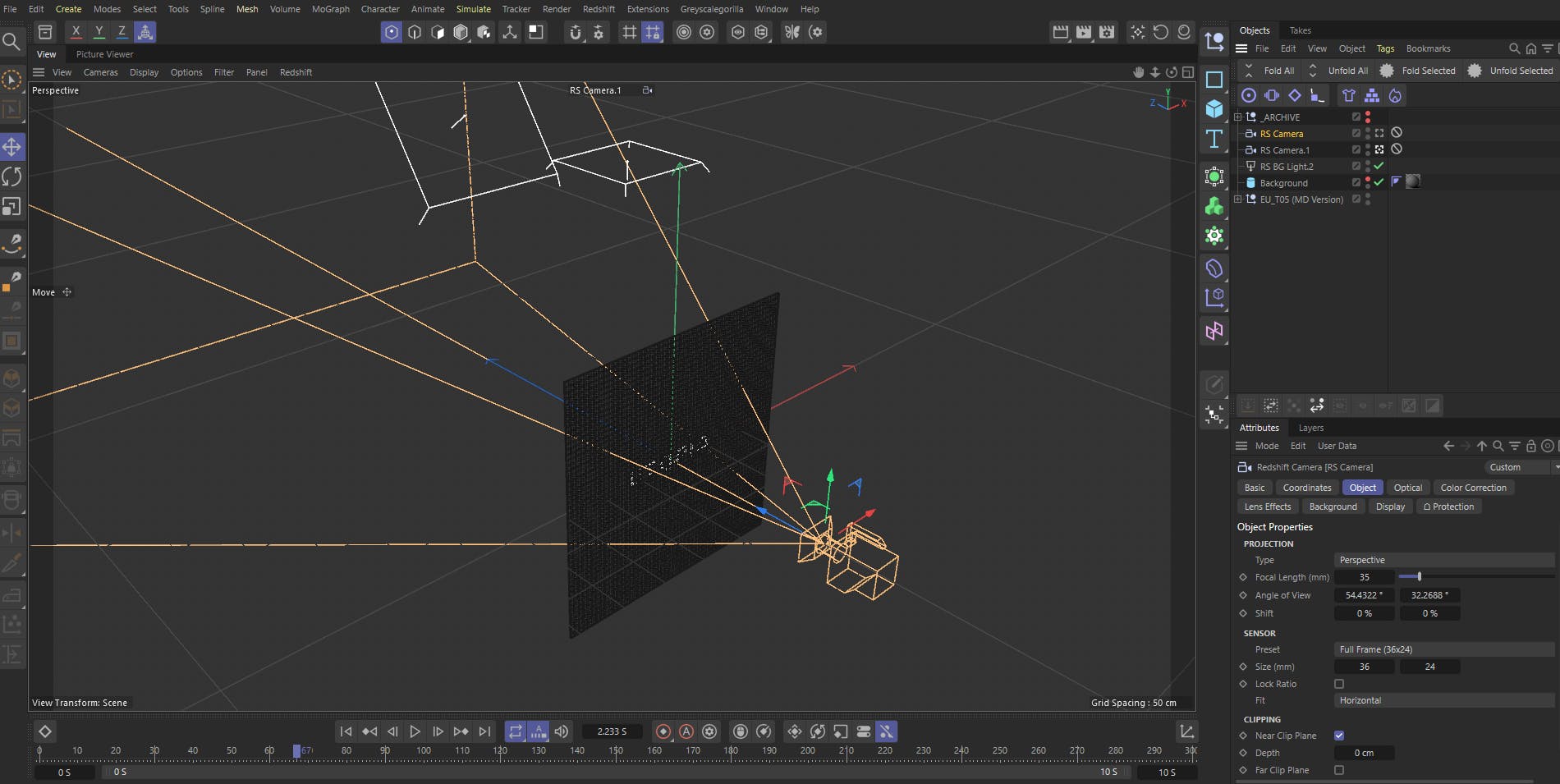
Task: Adjust the Focal Length slider
Action: pos(1419,577)
